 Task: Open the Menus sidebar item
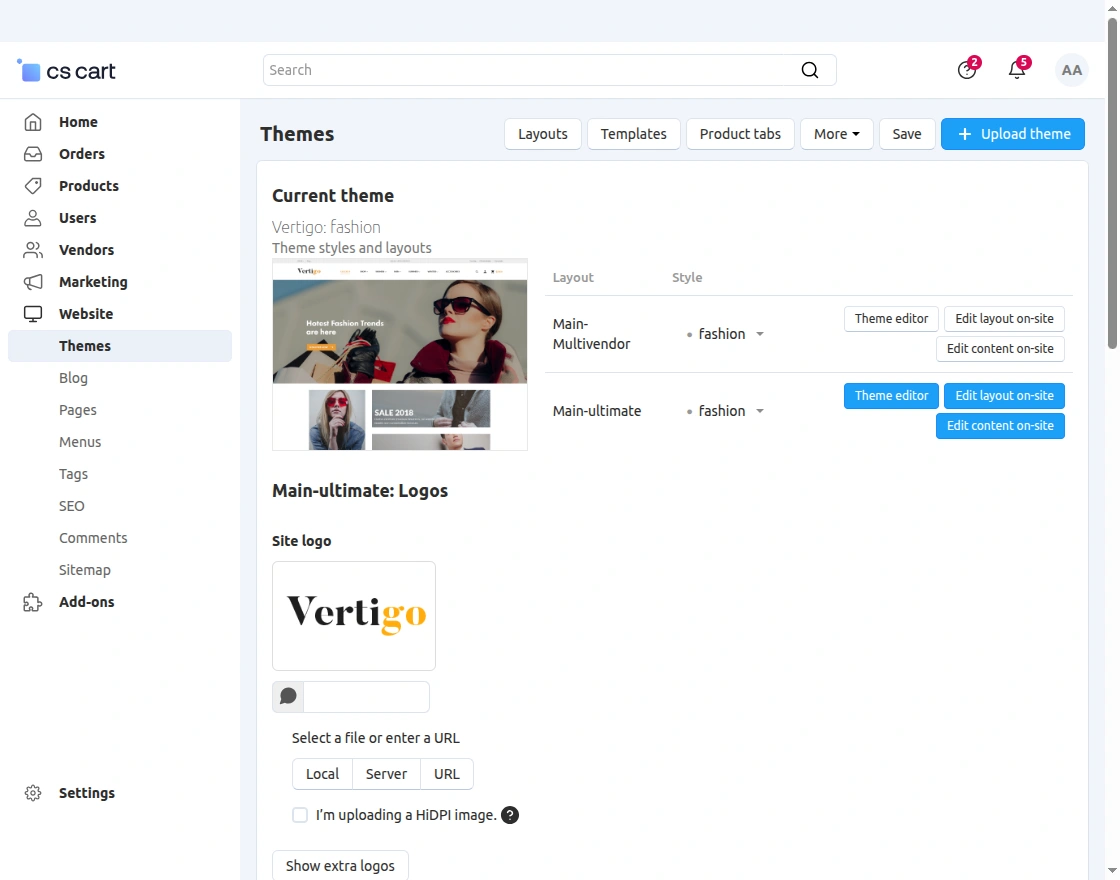80,442
